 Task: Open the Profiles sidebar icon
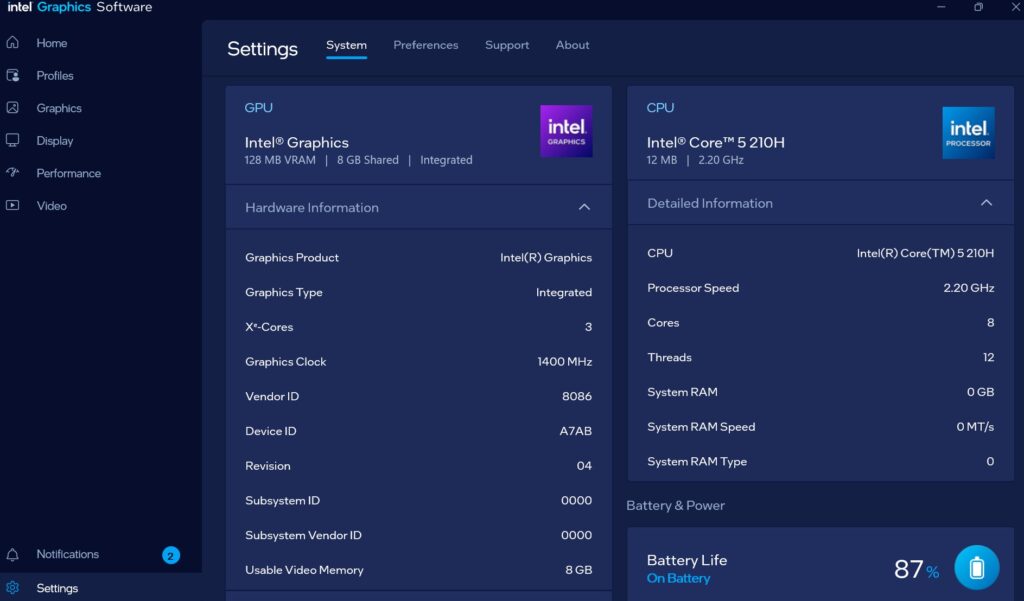click(x=13, y=76)
